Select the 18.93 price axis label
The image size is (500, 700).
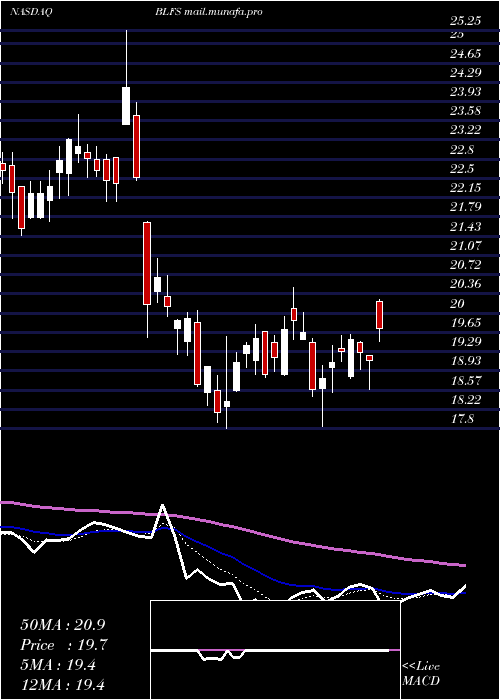pos(466,361)
